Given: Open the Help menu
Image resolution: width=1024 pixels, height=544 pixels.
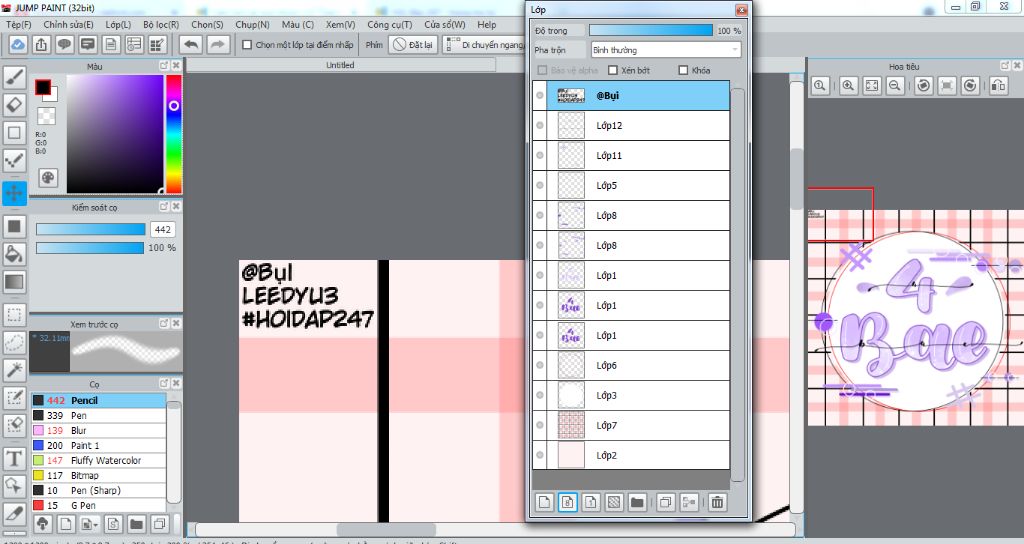Looking at the screenshot, I should point(487,24).
